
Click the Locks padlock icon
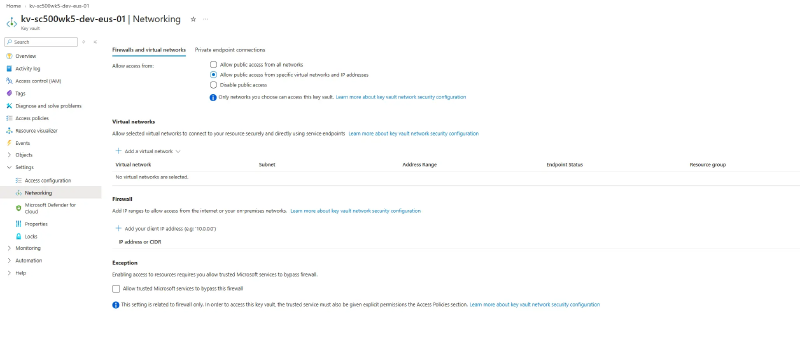pos(19,237)
